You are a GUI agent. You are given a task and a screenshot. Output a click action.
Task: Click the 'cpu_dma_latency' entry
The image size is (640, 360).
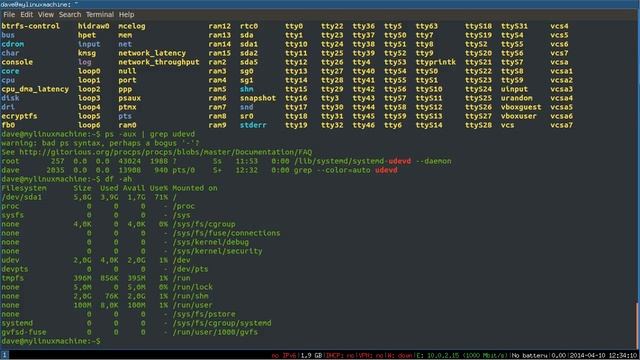(35, 89)
